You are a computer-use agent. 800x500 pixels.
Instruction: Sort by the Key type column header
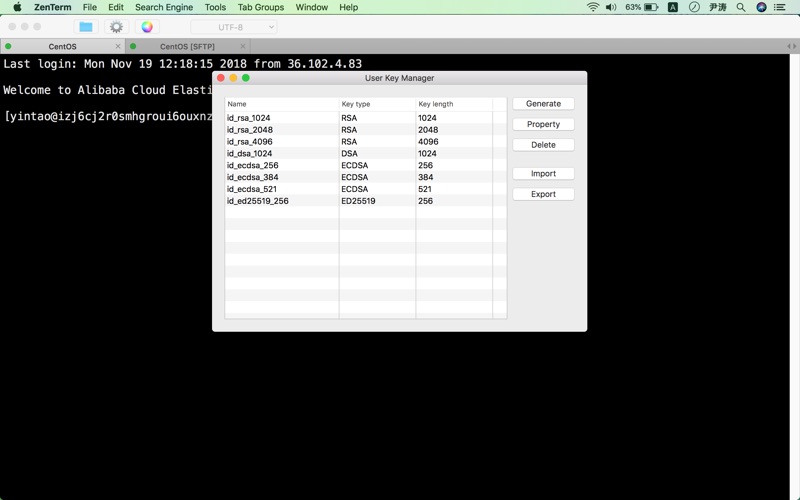378,104
